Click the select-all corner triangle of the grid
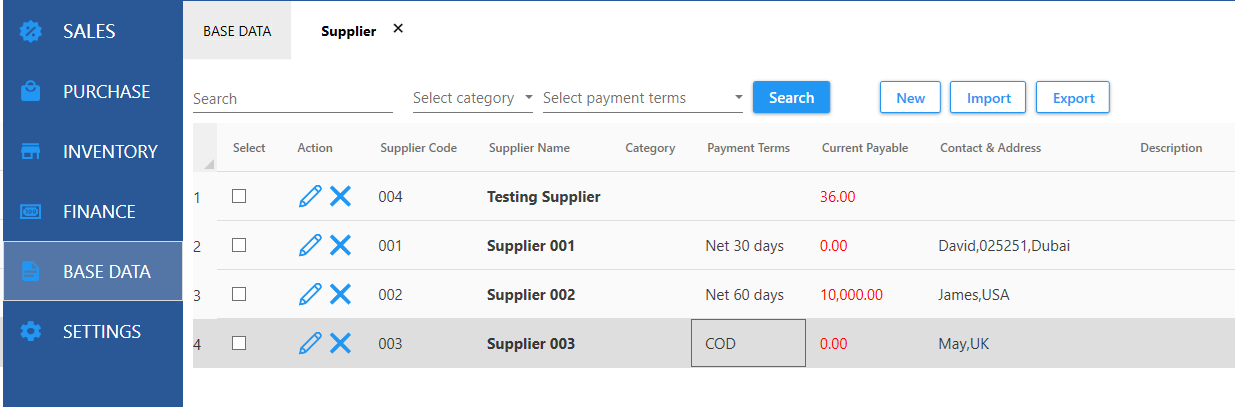 tap(208, 163)
